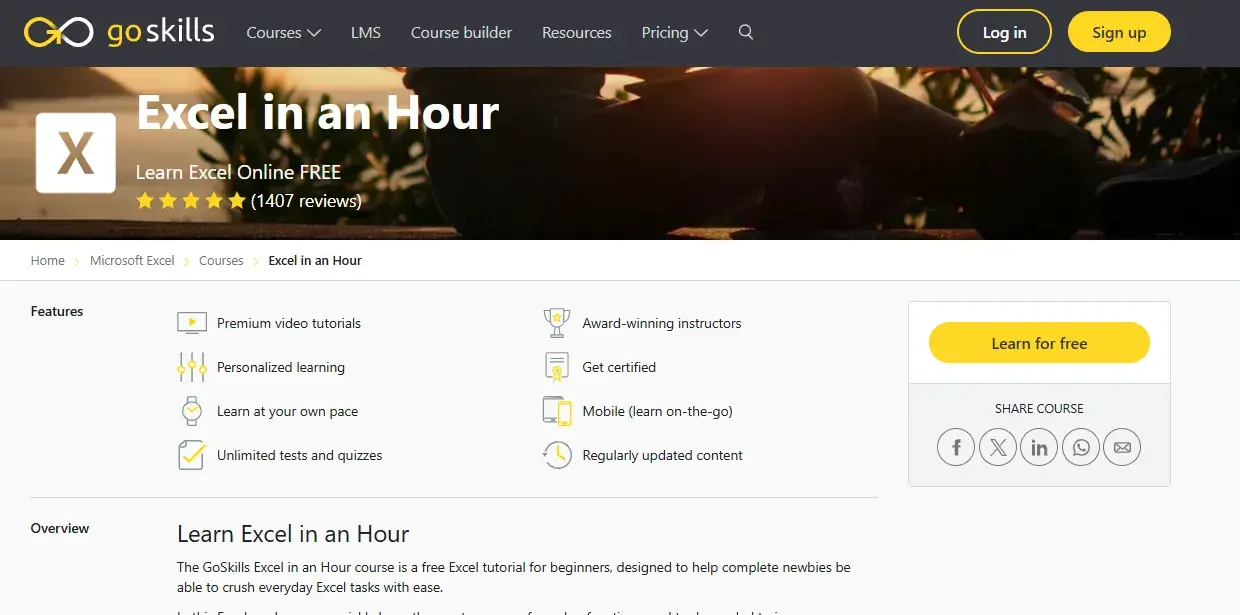The height and width of the screenshot is (615, 1240).
Task: Open the search magnifier icon
Action: point(746,32)
